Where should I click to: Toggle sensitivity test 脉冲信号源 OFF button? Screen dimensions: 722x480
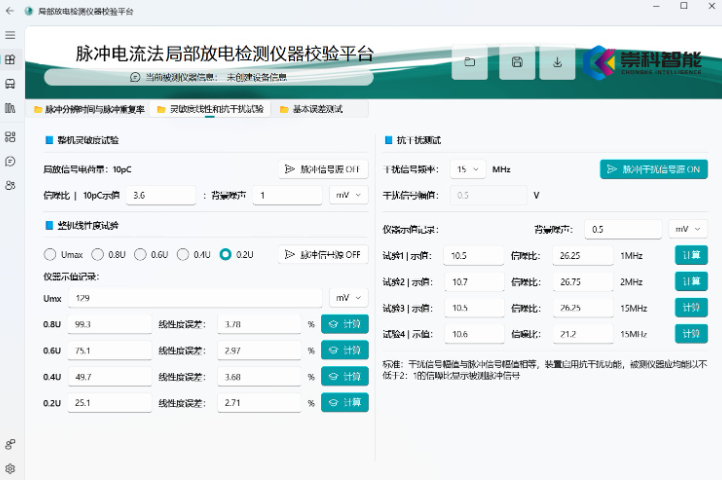(x=323, y=169)
